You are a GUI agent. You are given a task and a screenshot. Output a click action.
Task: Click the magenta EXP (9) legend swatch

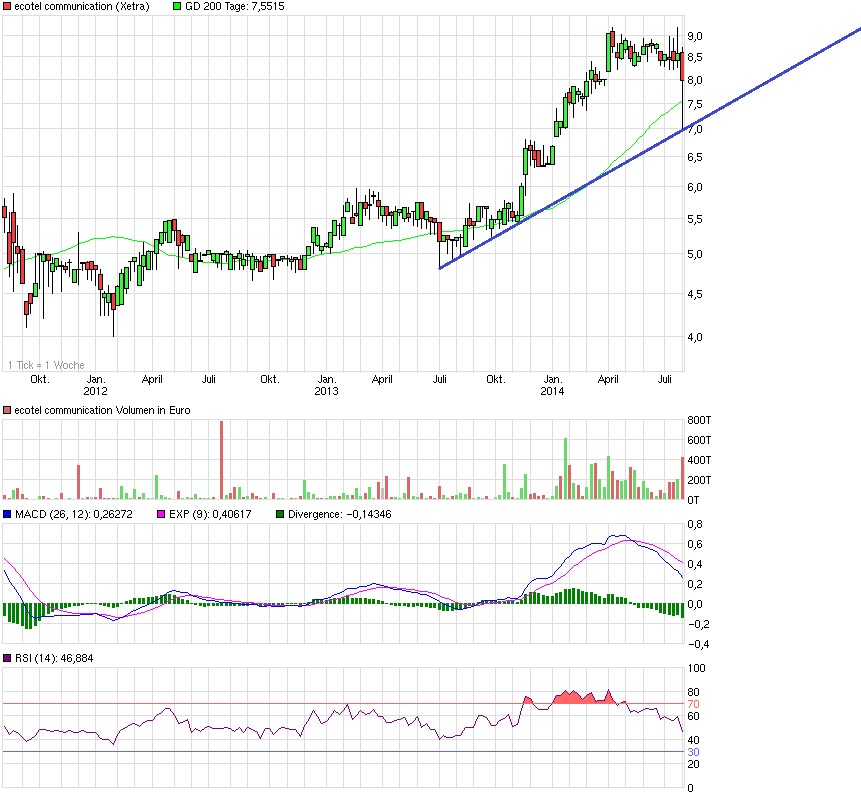161,515
